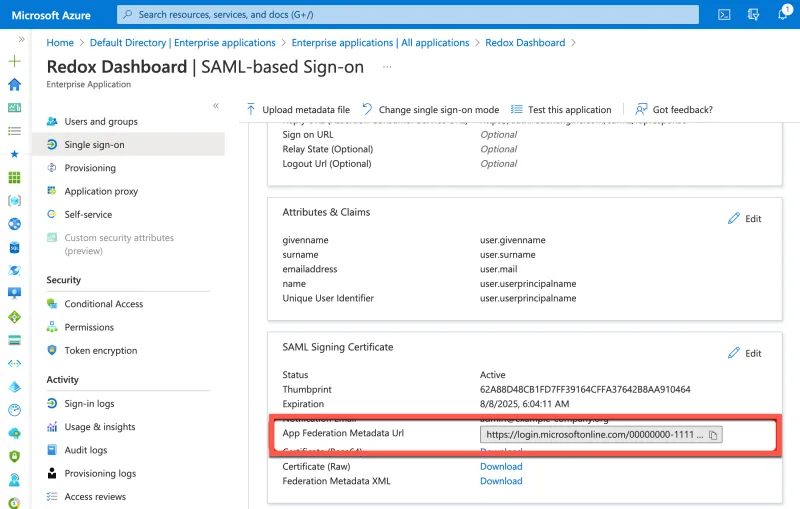
Task: Open Provisioning logs menu item
Action: 128,473
